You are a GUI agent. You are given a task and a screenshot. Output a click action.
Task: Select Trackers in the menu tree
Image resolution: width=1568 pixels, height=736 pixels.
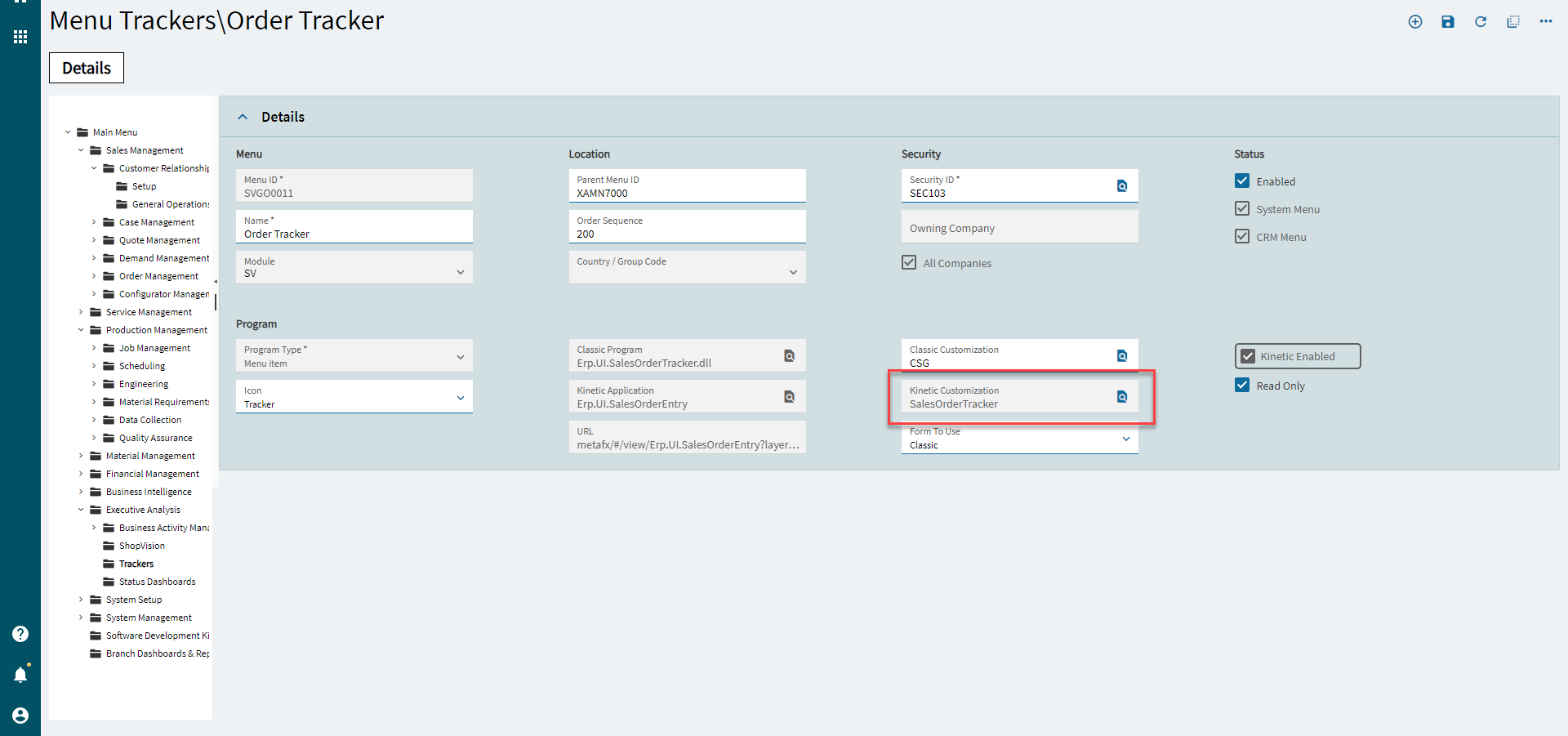tap(136, 564)
